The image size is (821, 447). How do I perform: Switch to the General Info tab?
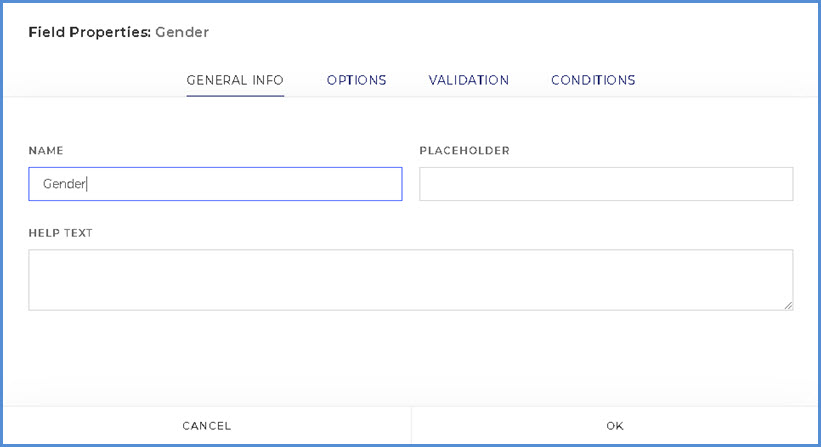tap(235, 80)
